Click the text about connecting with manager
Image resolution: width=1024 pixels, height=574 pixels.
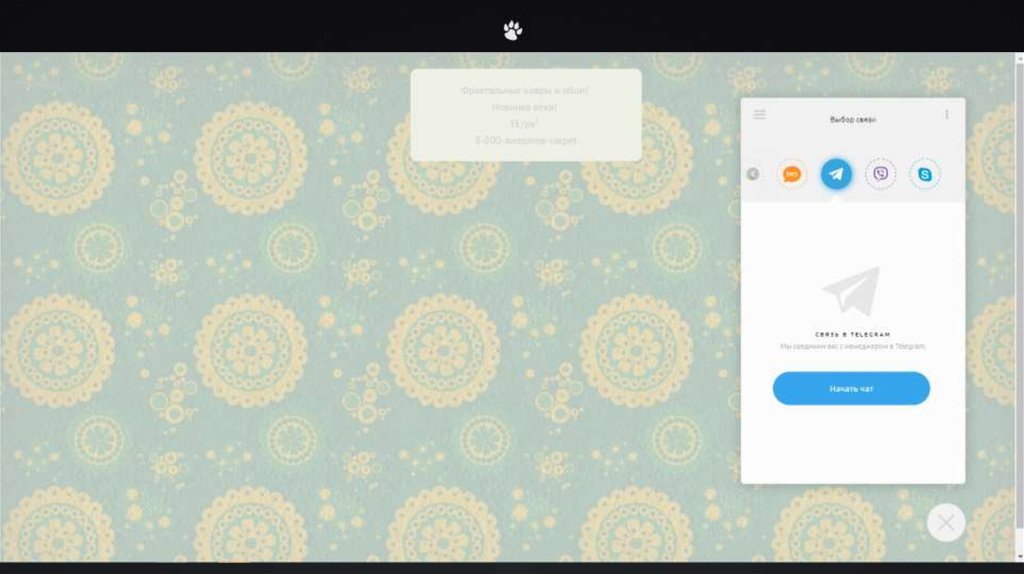click(852, 346)
